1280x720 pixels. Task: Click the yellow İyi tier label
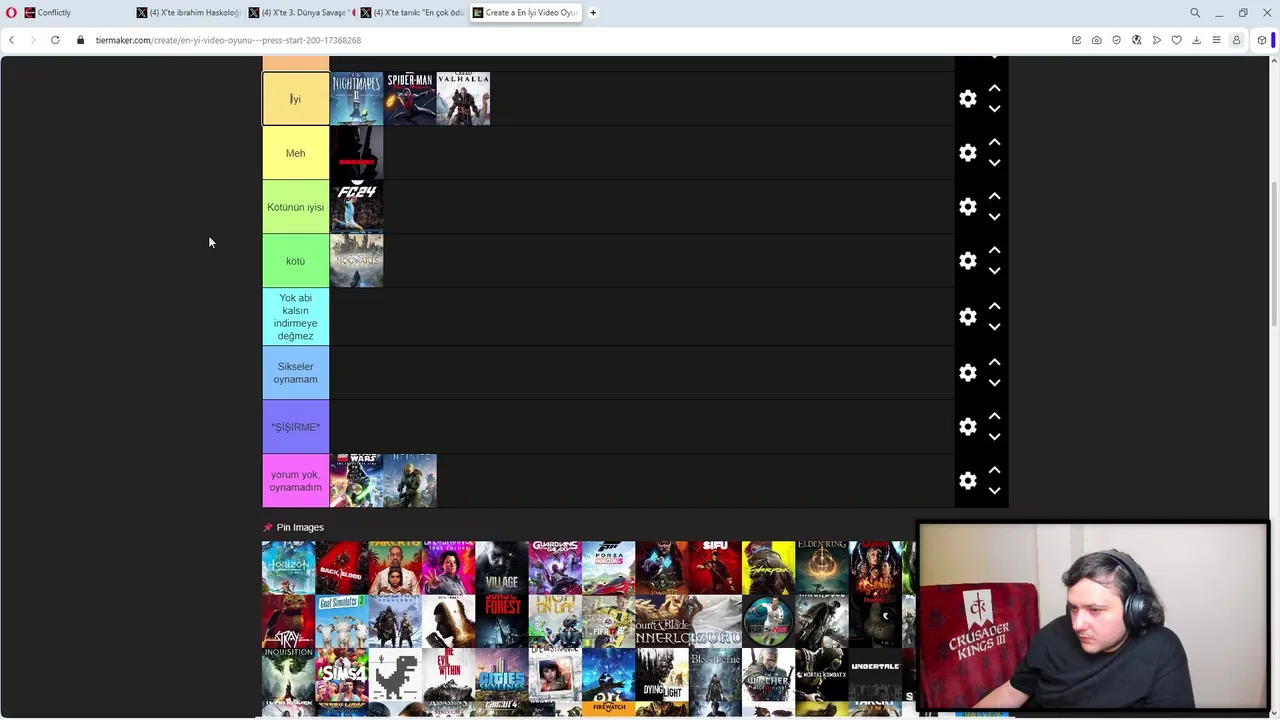[x=295, y=99]
